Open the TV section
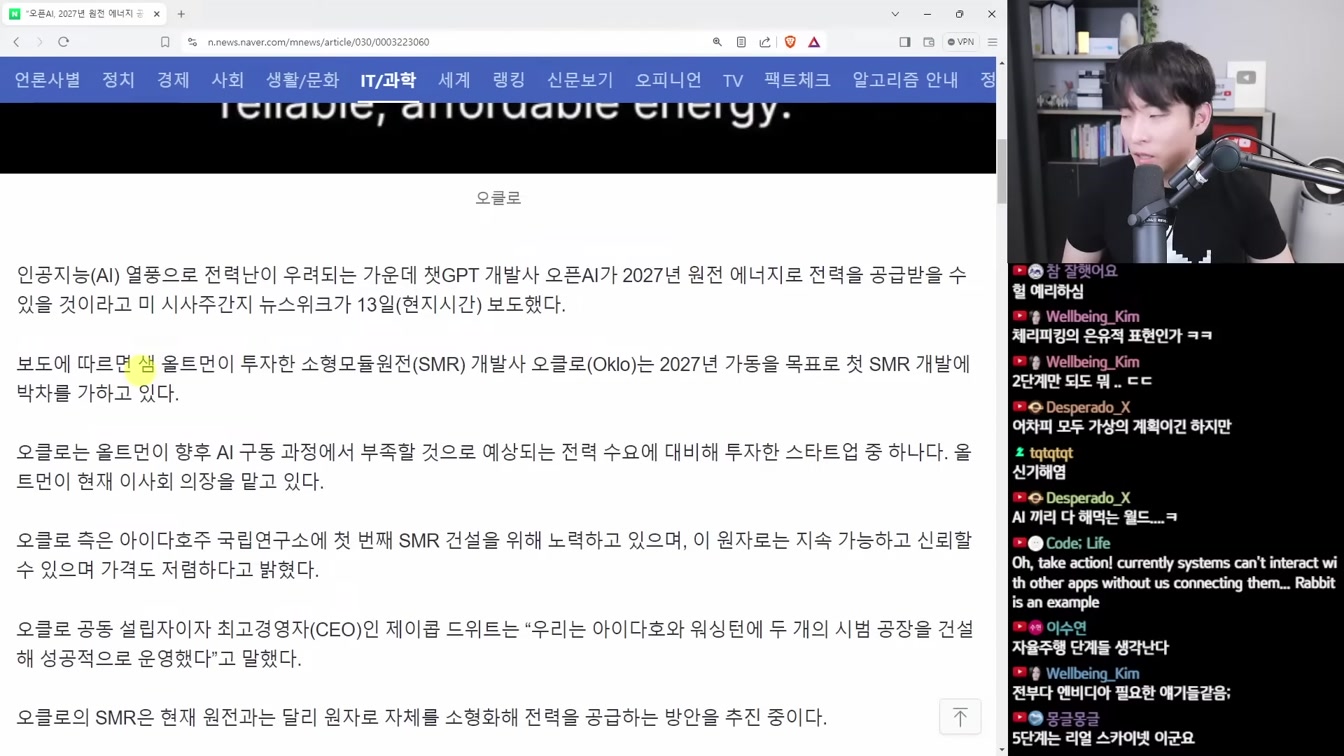This screenshot has height=756, width=1344. tap(733, 80)
